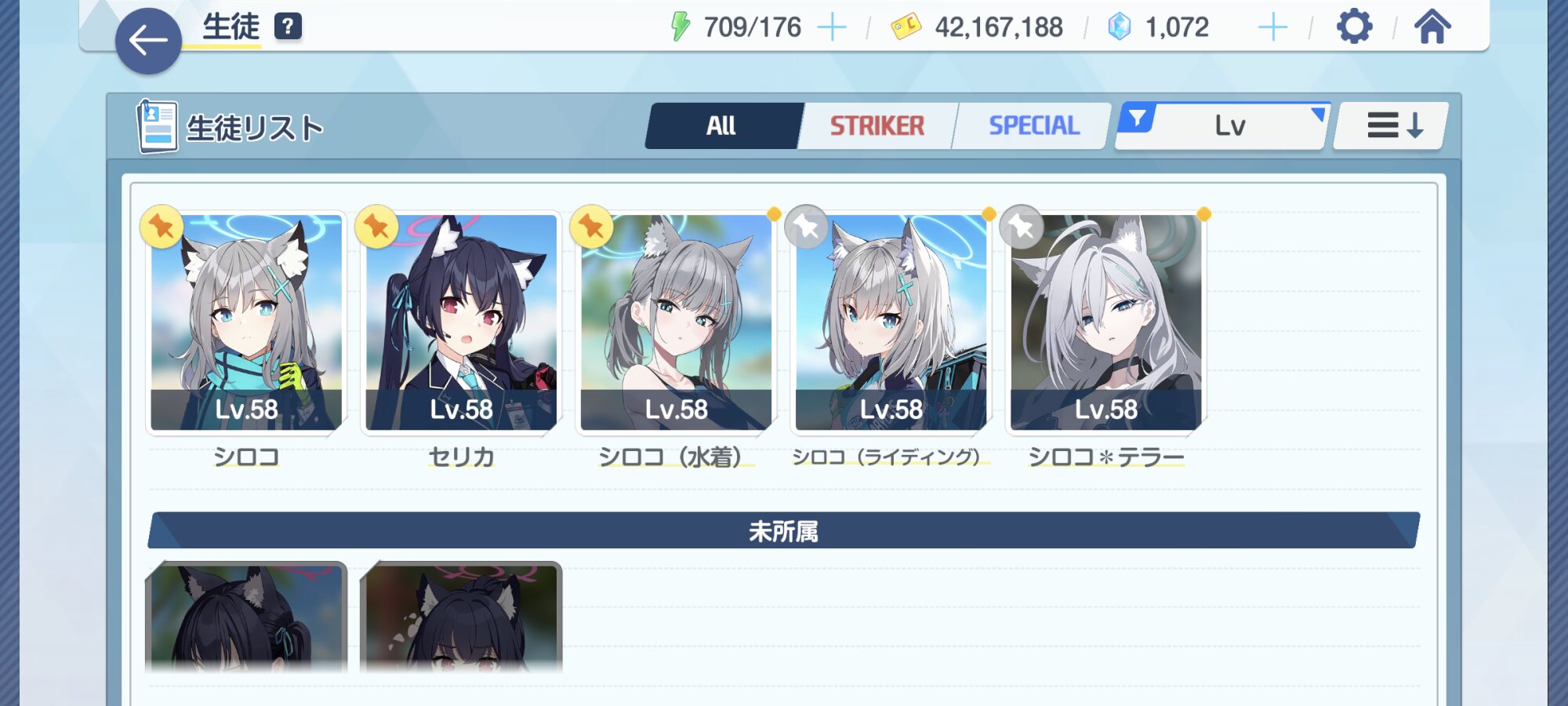
Task: Toggle the favorite pin on シロコ
Action: tap(162, 227)
